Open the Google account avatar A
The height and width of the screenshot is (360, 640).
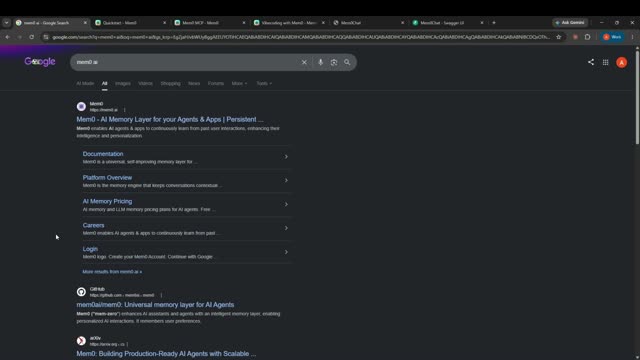click(x=622, y=62)
